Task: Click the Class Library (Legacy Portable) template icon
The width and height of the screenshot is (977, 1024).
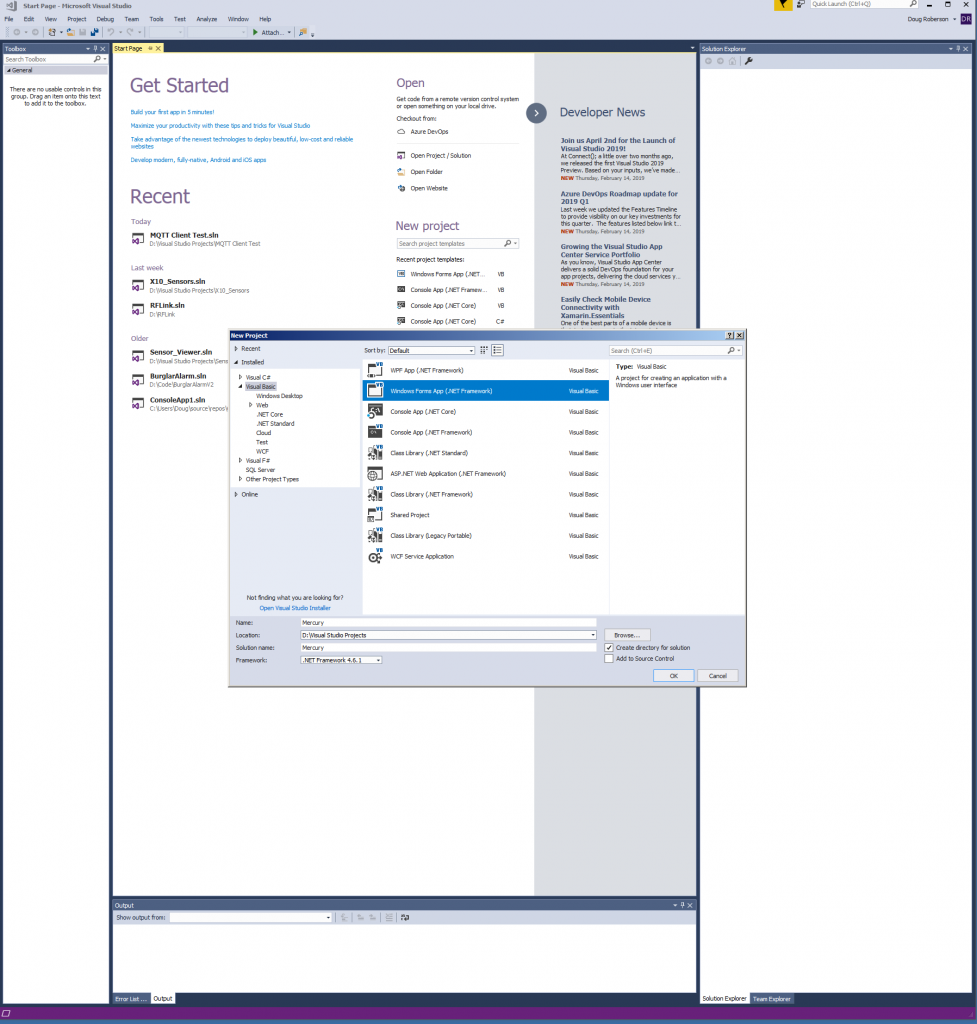Action: pos(375,536)
